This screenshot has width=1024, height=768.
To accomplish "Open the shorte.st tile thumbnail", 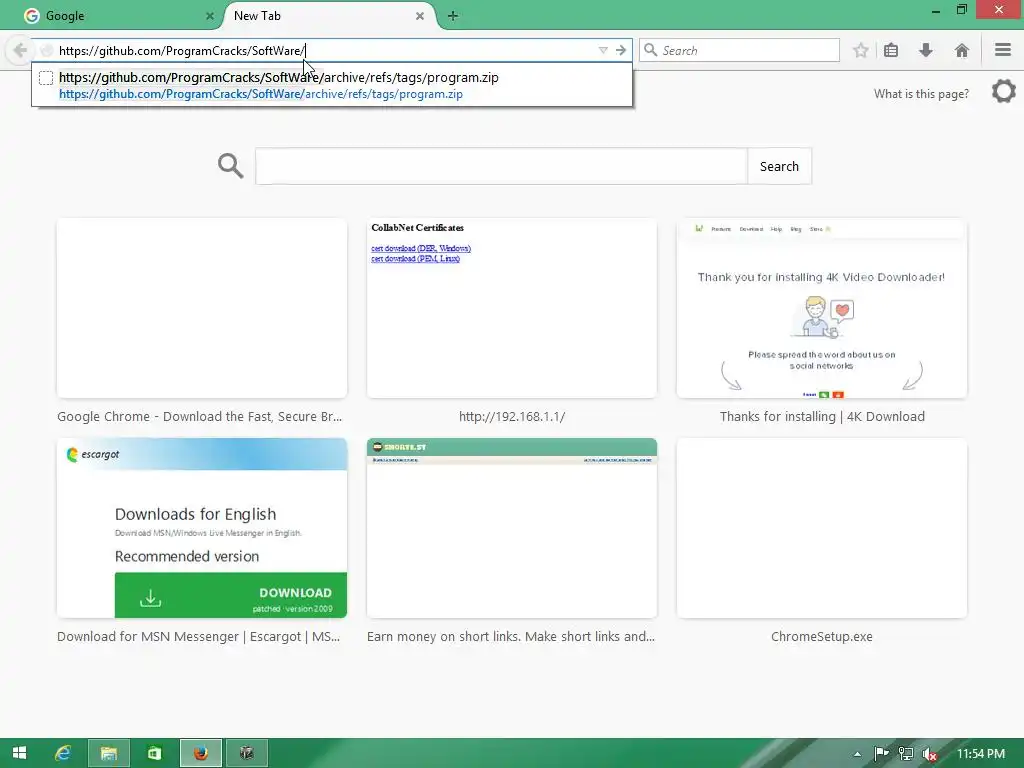I will [512, 528].
